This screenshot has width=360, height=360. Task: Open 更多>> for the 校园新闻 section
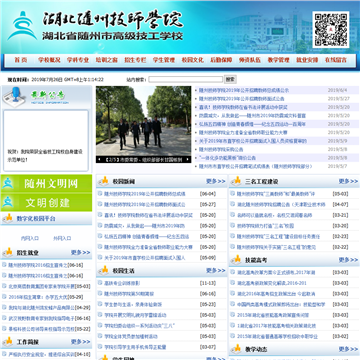pos(216,181)
